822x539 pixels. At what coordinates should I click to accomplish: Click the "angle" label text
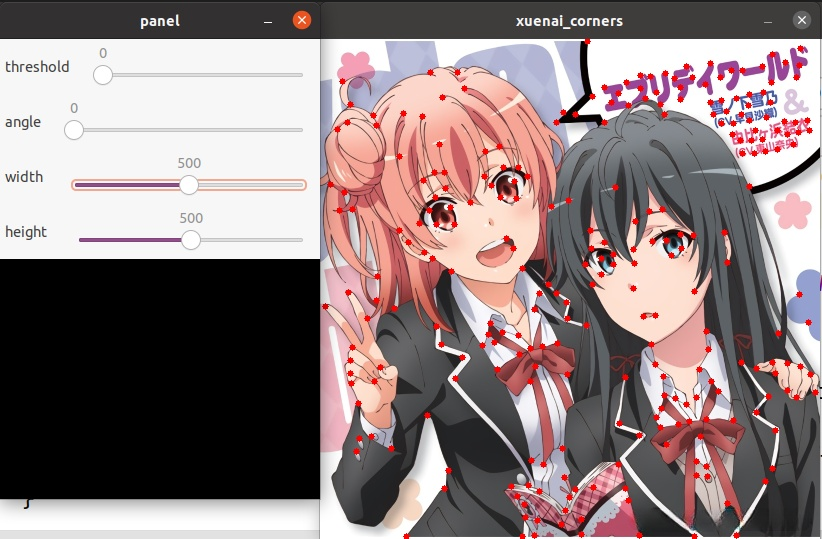click(x=23, y=122)
